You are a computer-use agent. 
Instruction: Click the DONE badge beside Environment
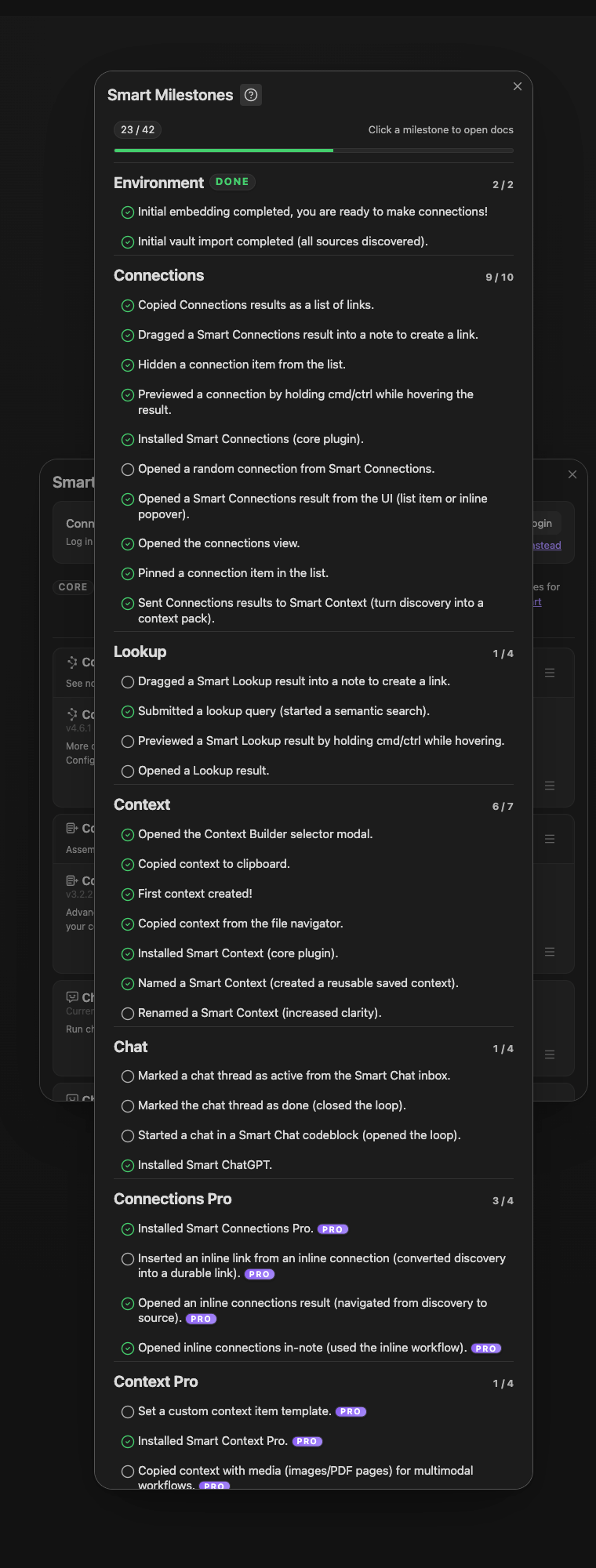tap(232, 182)
